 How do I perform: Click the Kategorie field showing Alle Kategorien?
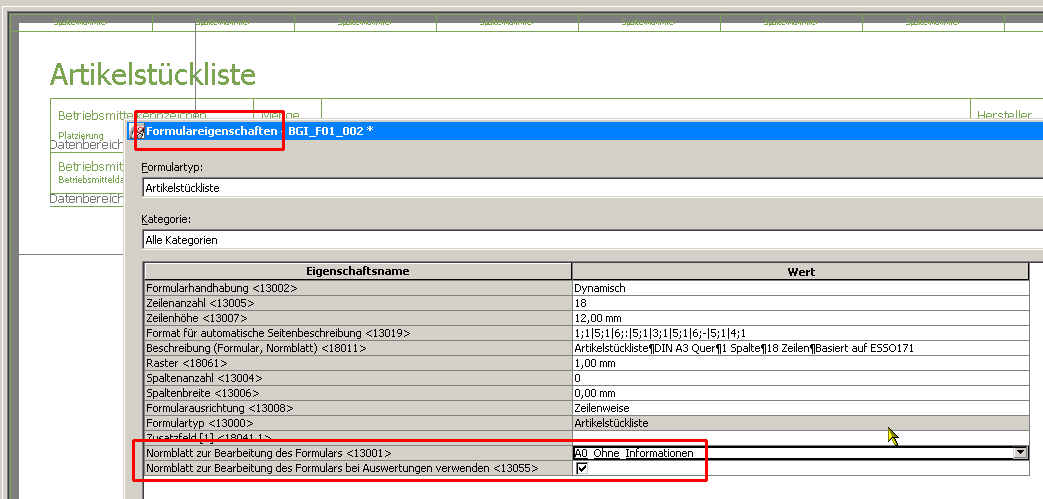pos(593,240)
